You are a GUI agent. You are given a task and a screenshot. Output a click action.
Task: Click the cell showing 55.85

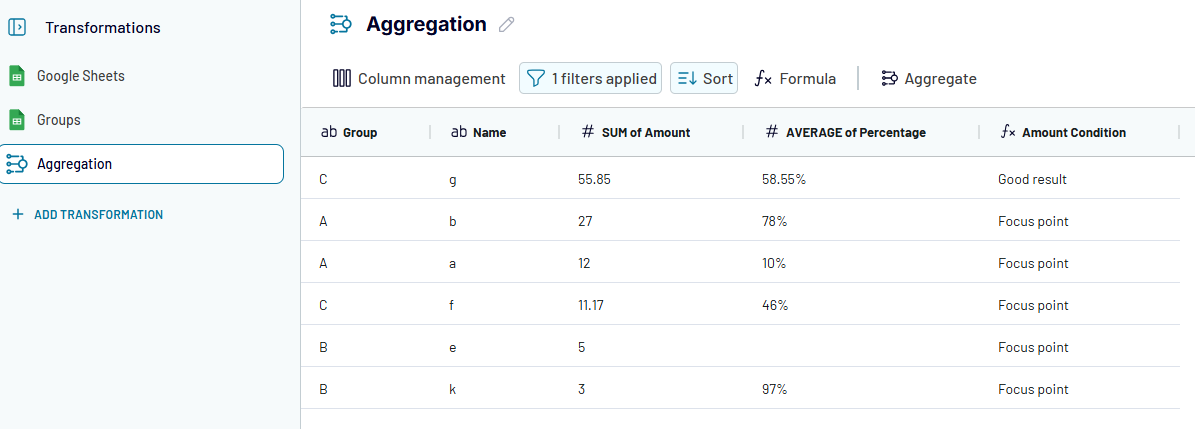coord(594,180)
